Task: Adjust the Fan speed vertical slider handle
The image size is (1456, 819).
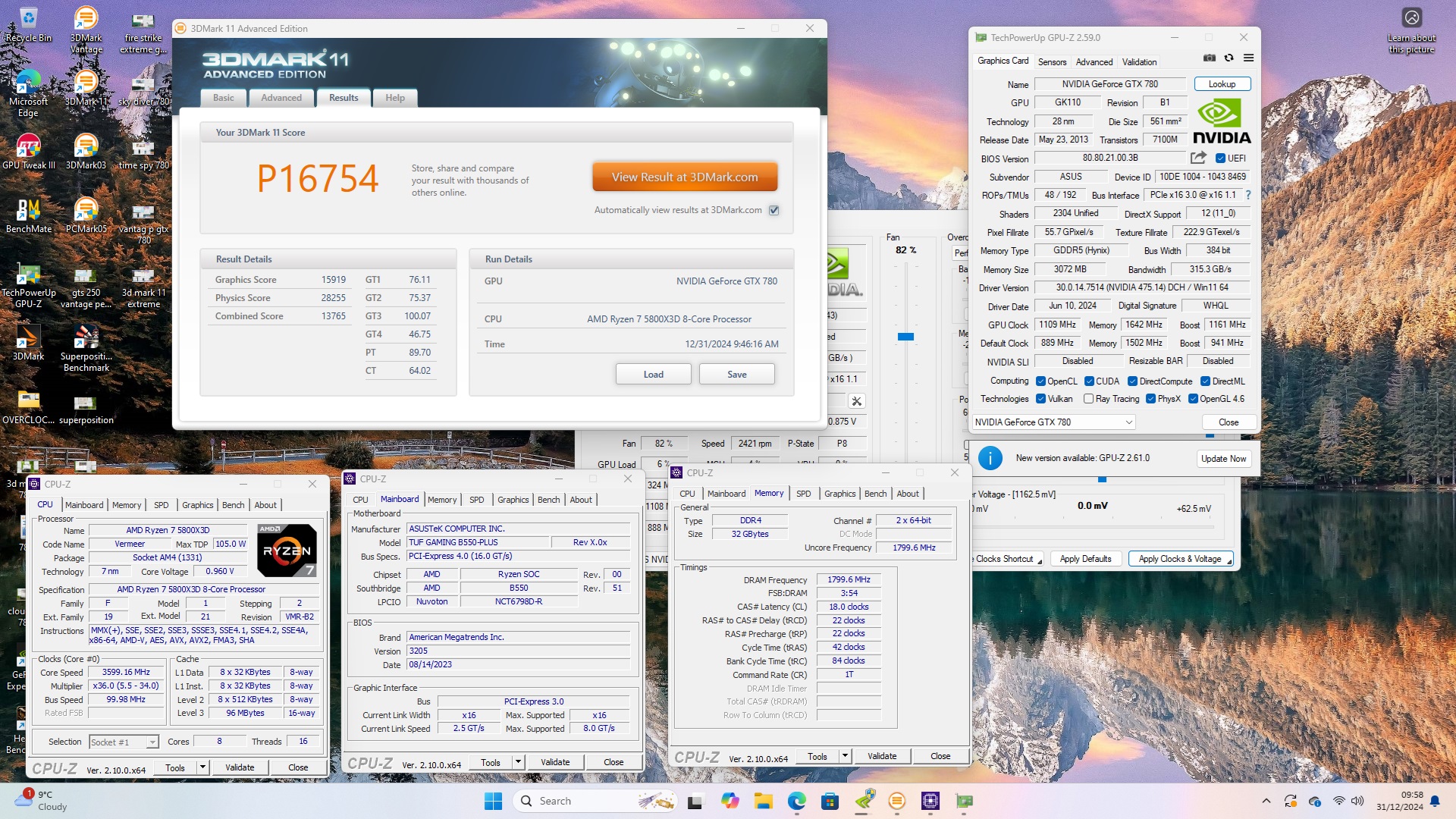Action: pos(905,337)
